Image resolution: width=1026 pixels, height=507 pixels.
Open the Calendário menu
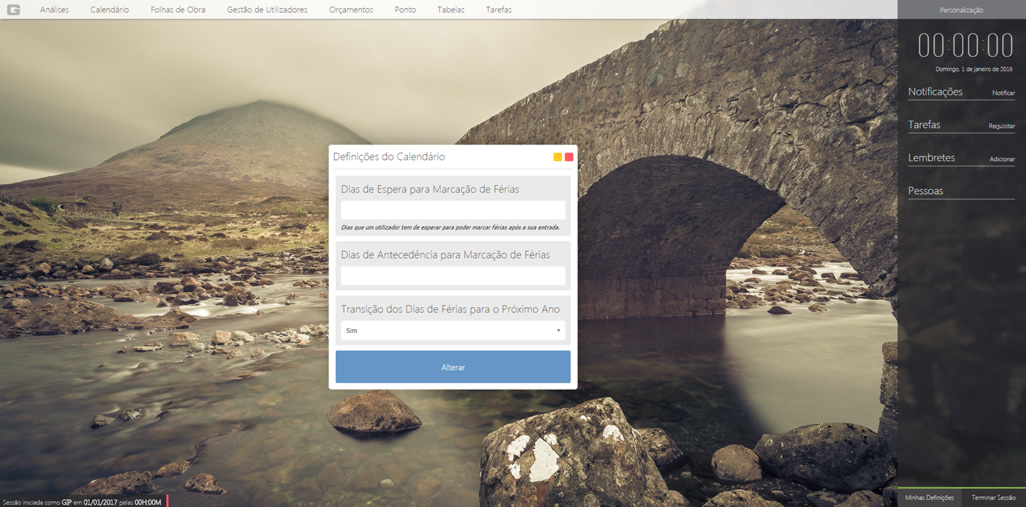[x=109, y=10]
